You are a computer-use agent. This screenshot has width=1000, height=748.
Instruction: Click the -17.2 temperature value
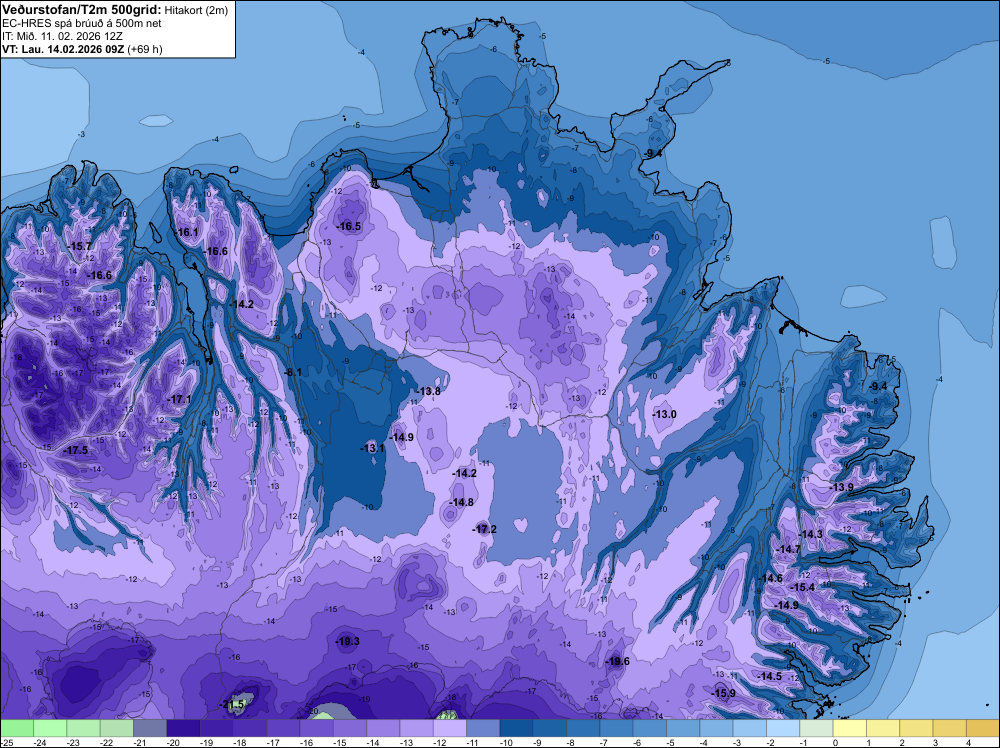484,529
